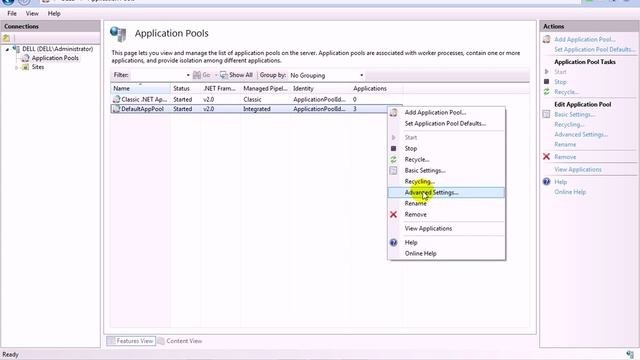The width and height of the screenshot is (640, 360).
Task: Click red X Remove icon in context menu
Action: [x=393, y=214]
